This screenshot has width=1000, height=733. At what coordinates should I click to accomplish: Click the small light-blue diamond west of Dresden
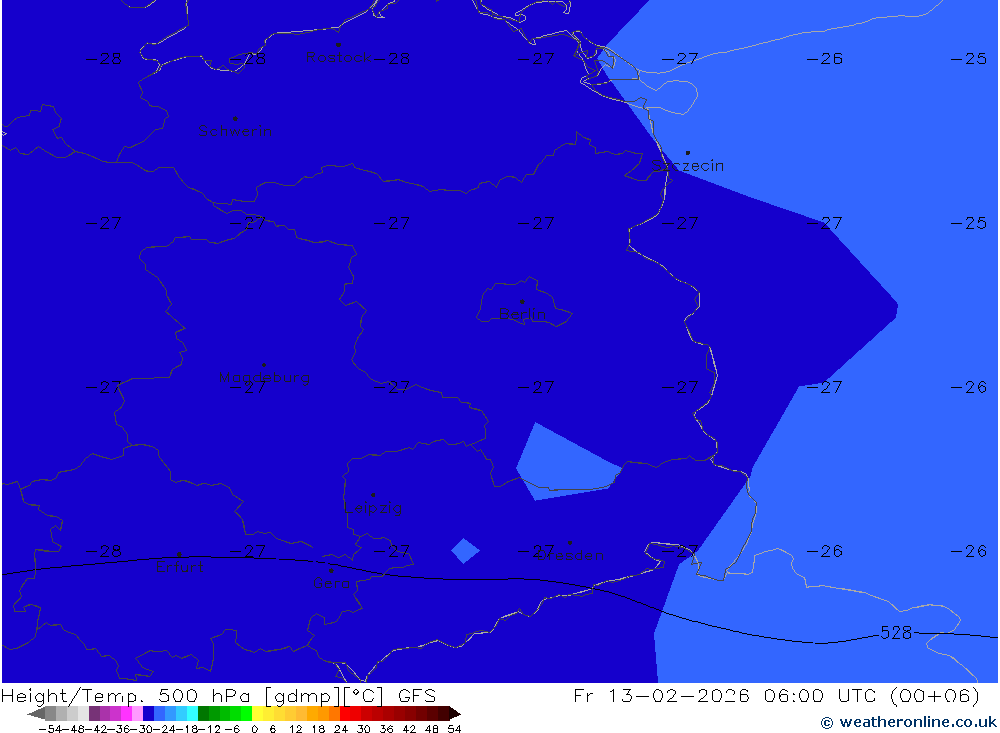[x=466, y=551]
